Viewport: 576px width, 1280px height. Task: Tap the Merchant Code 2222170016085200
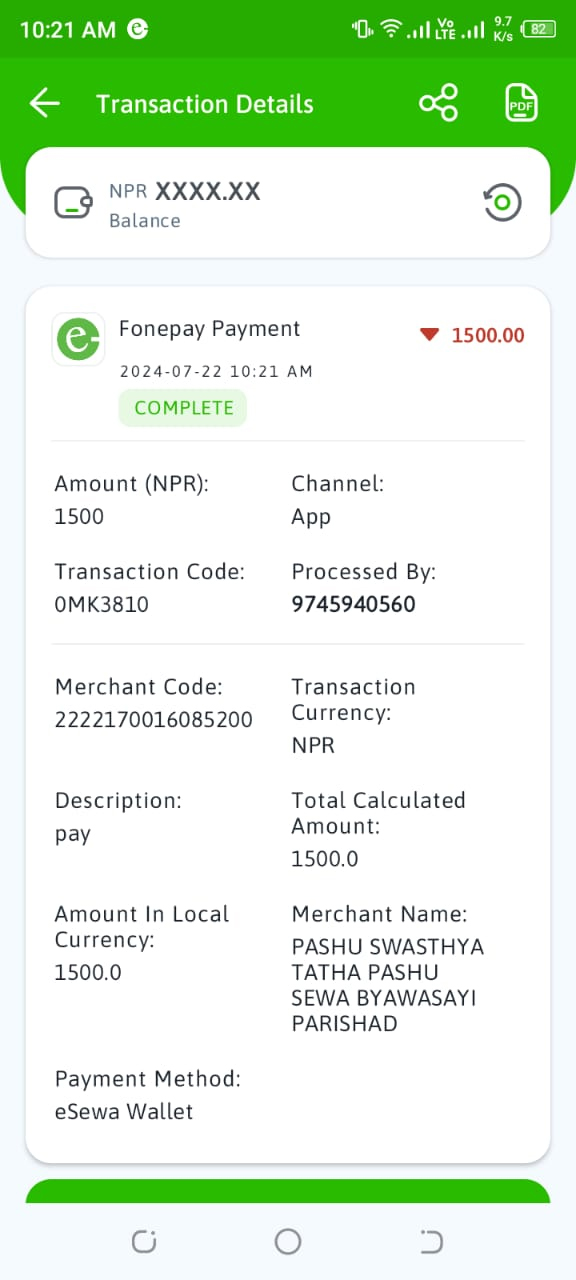(x=153, y=719)
